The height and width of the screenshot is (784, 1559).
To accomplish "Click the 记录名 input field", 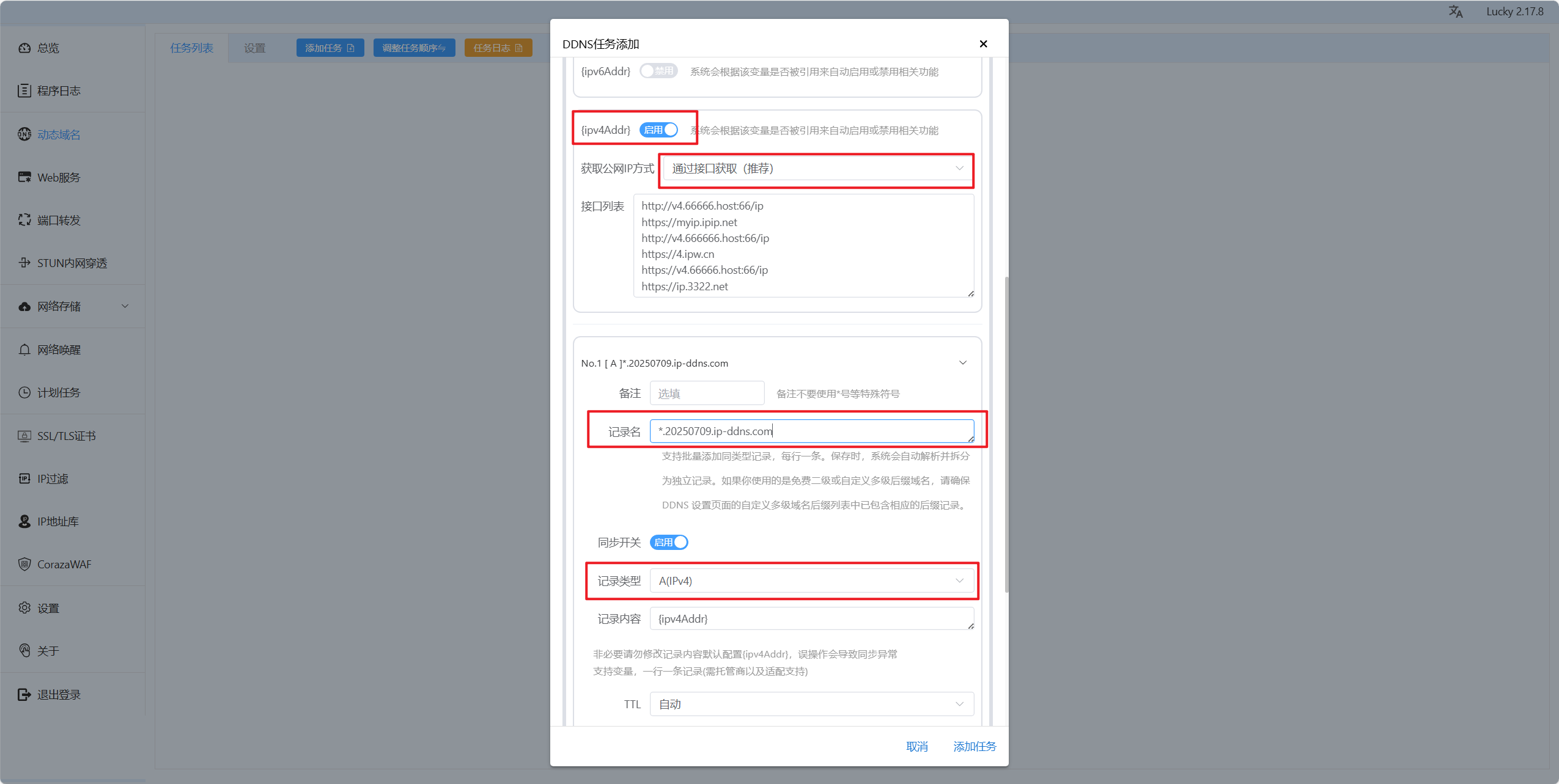I will [x=811, y=431].
